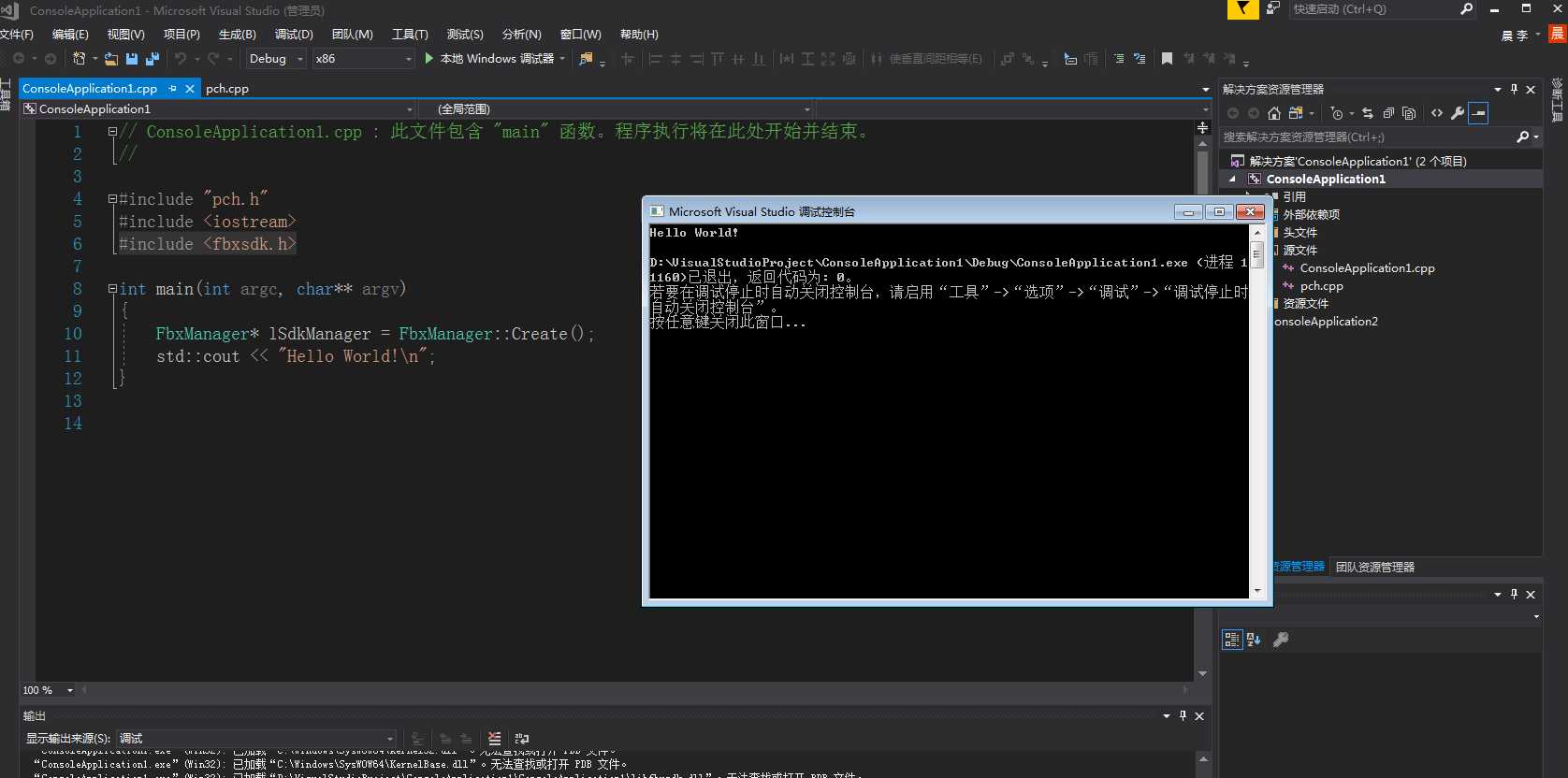Open the output source dropdown showing 调试
The image size is (1568, 778).
click(256, 739)
